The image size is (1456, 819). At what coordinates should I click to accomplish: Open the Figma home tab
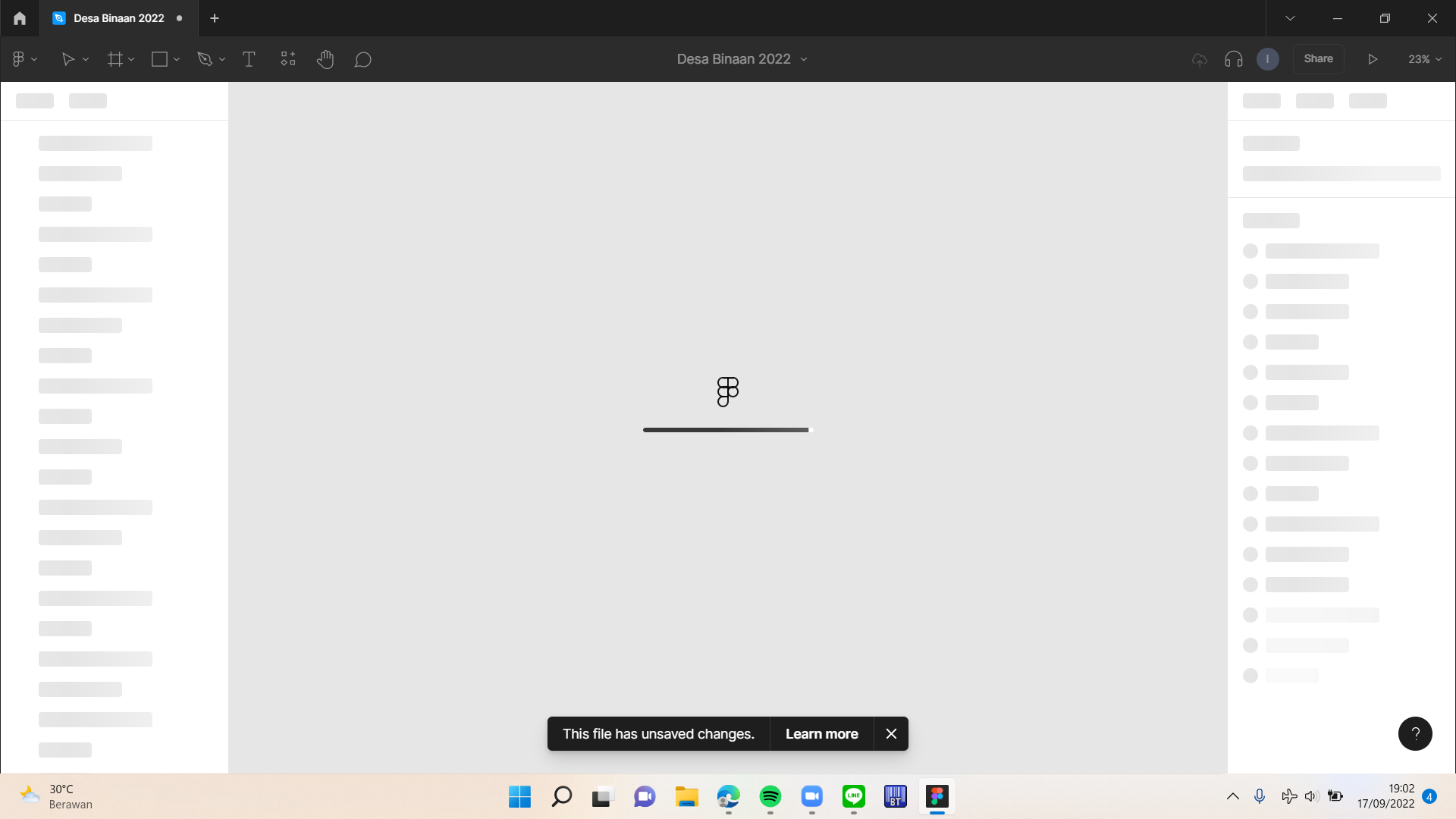click(20, 18)
